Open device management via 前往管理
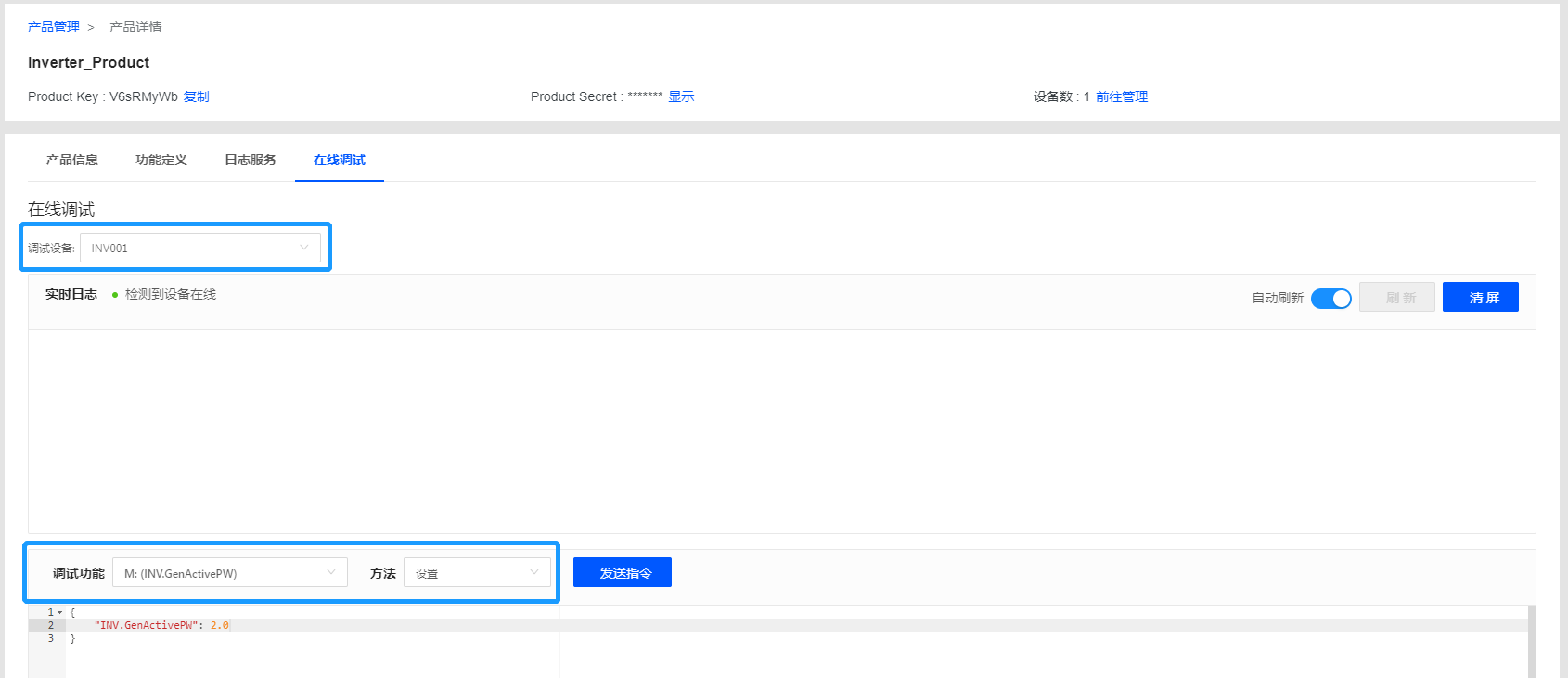This screenshot has height=678, width=1568. pyautogui.click(x=1122, y=96)
